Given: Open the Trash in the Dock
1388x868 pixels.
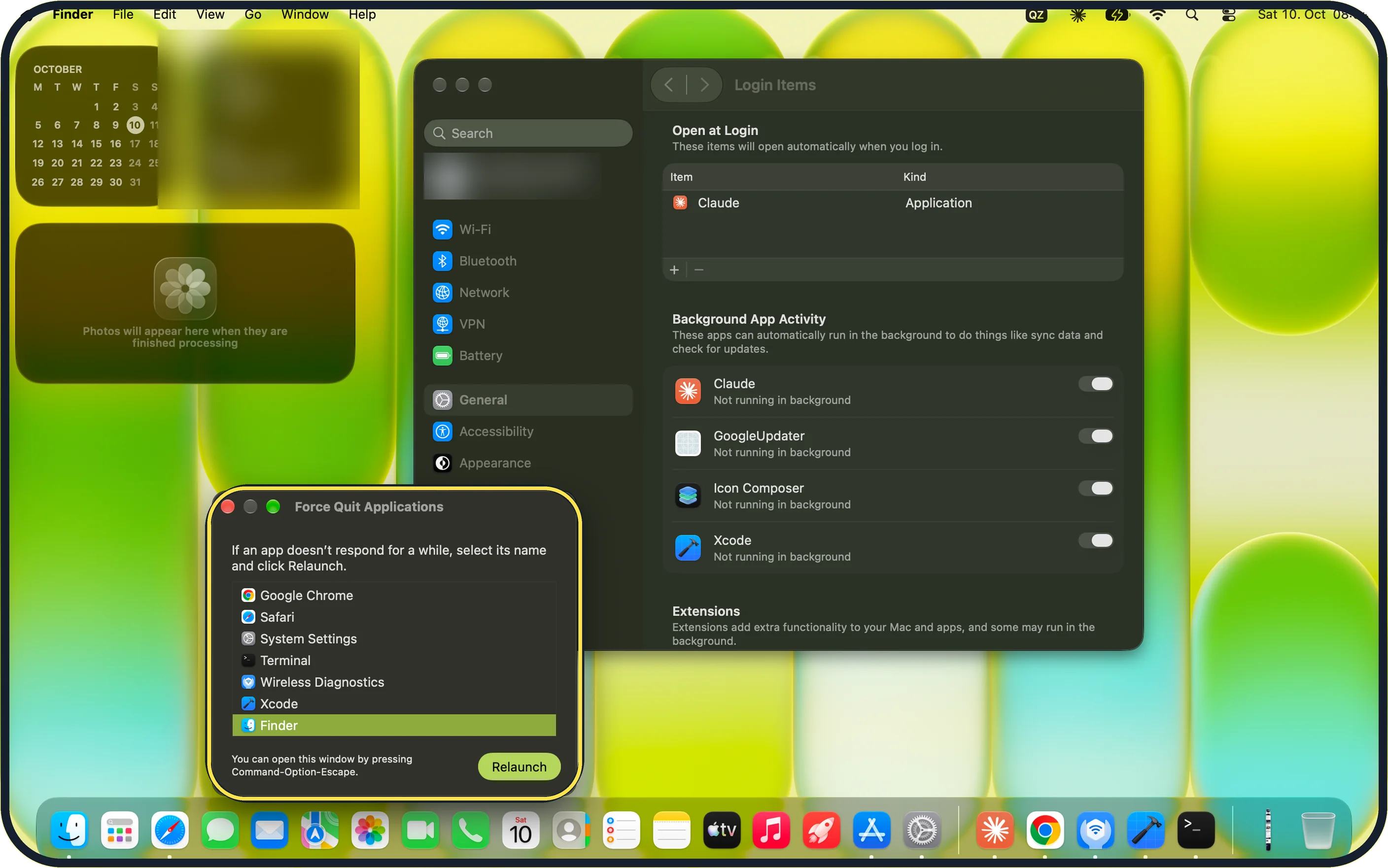Looking at the screenshot, I should click(1318, 830).
